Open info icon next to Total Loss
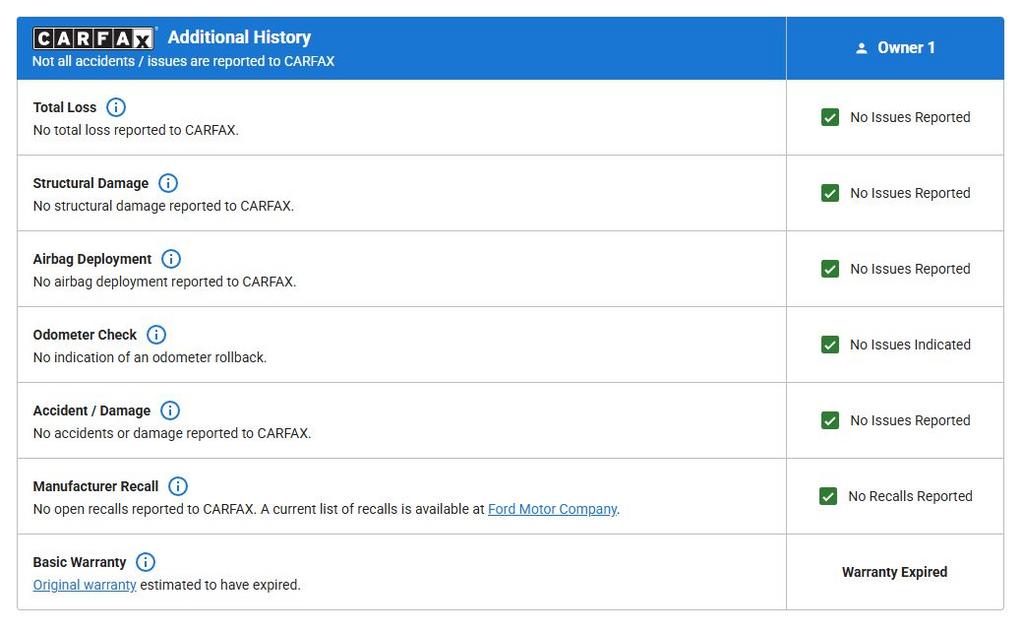This screenshot has width=1024, height=631. [x=116, y=107]
